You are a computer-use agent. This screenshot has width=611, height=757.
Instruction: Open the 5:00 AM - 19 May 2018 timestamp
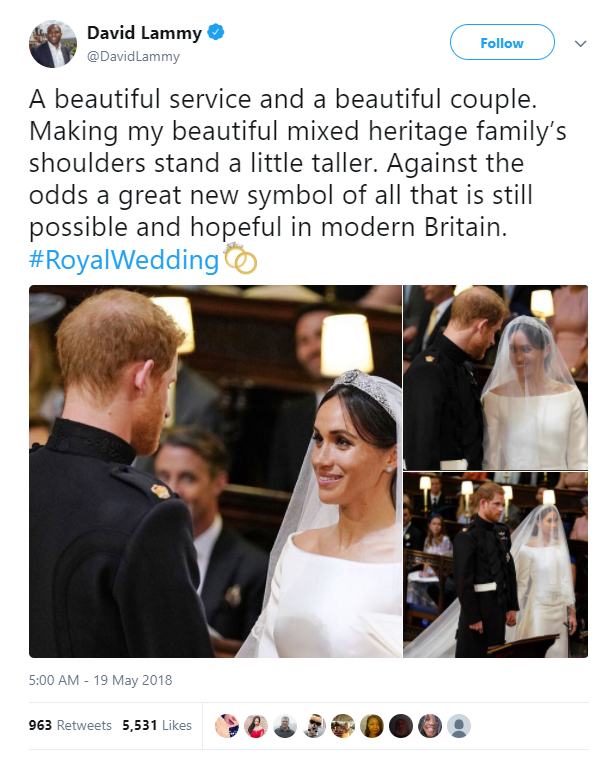[x=100, y=680]
